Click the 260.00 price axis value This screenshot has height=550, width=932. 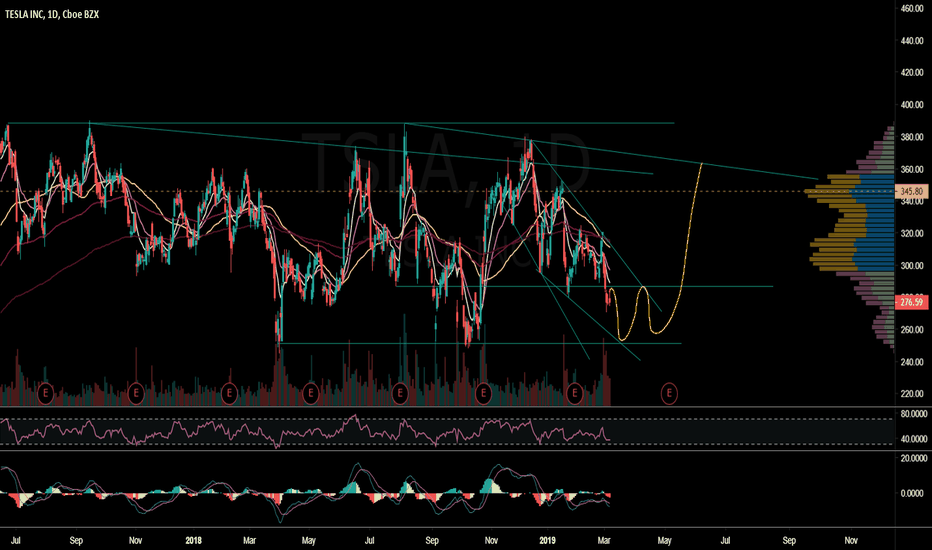tap(911, 330)
